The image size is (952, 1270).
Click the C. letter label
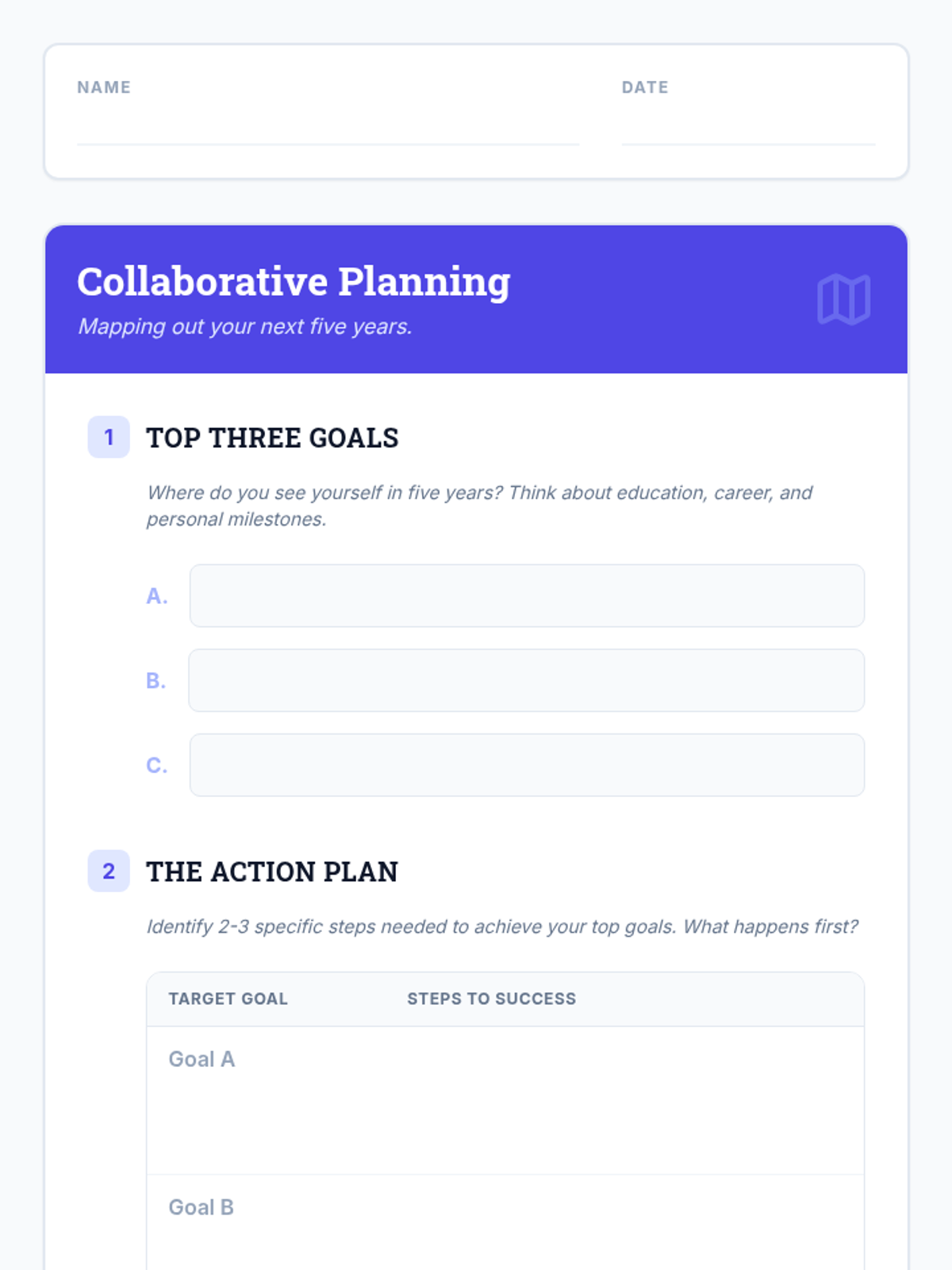click(157, 766)
